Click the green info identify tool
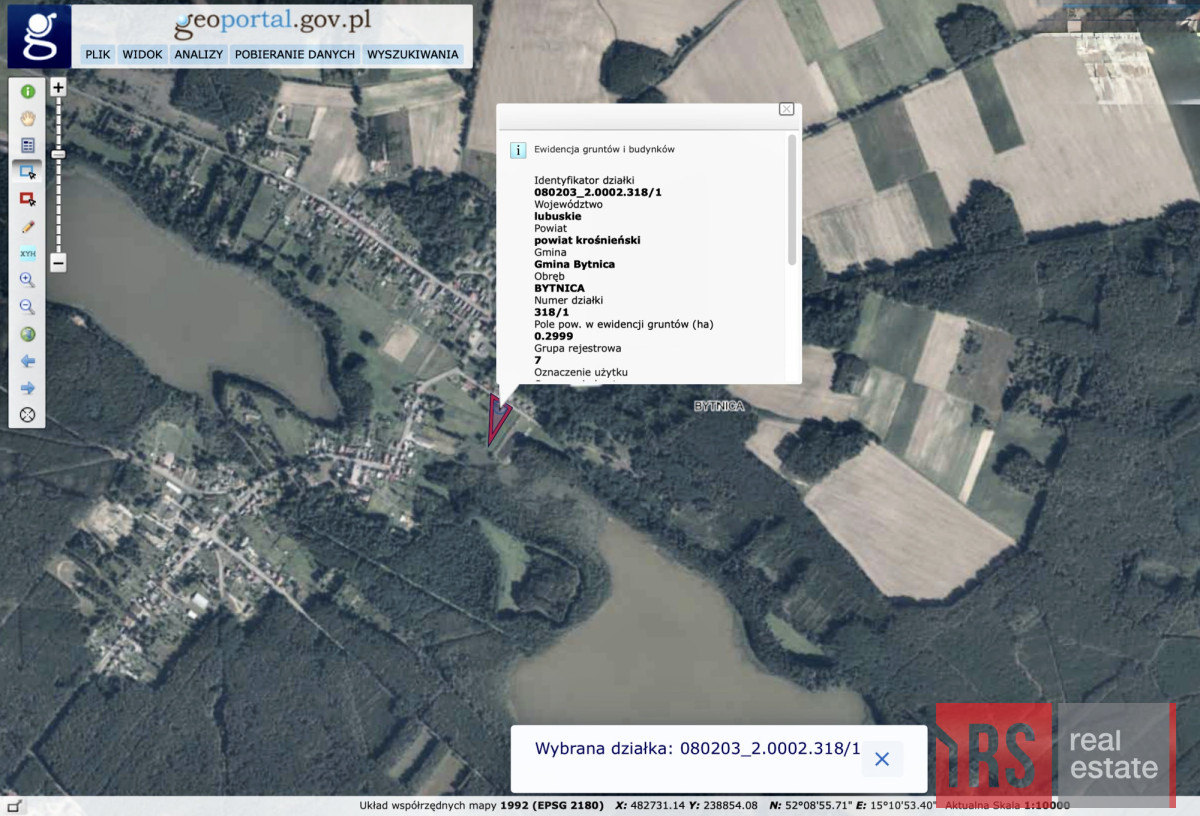The height and width of the screenshot is (816, 1200). pos(27,91)
